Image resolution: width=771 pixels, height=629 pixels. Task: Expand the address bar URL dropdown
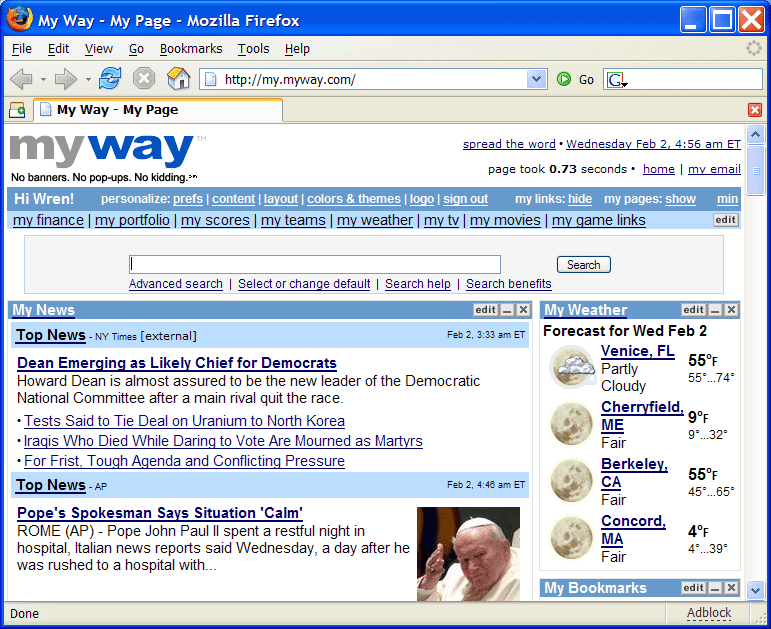536,79
